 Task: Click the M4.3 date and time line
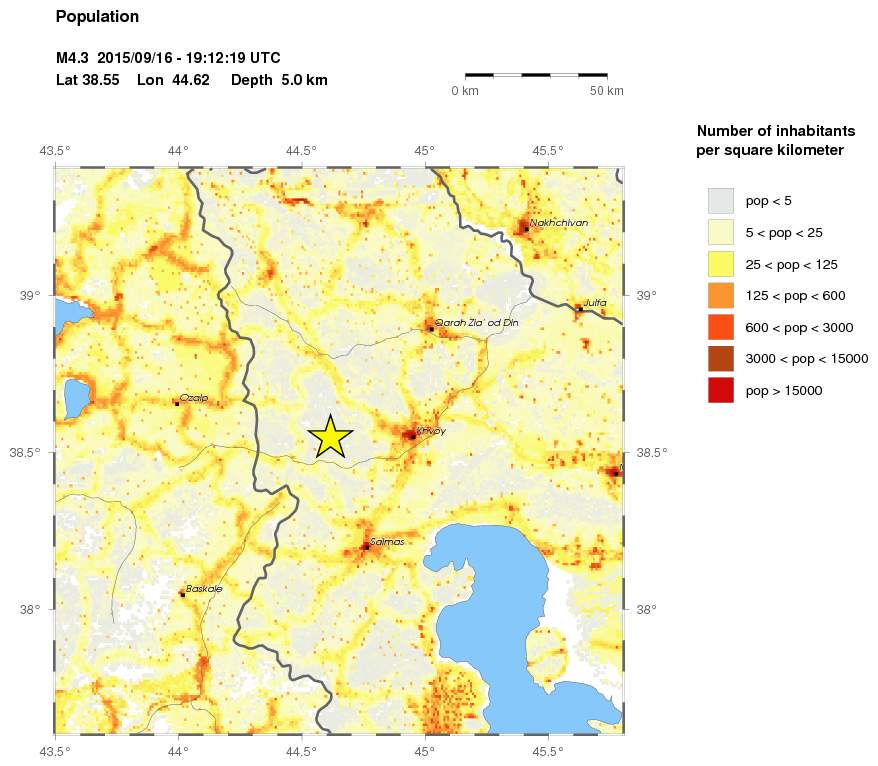pyautogui.click(x=168, y=58)
